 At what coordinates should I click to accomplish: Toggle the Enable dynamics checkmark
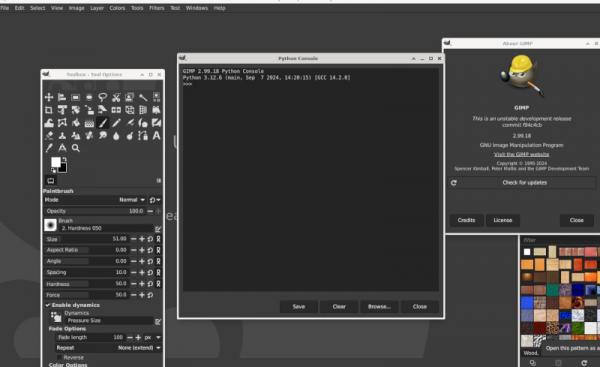[x=48, y=305]
